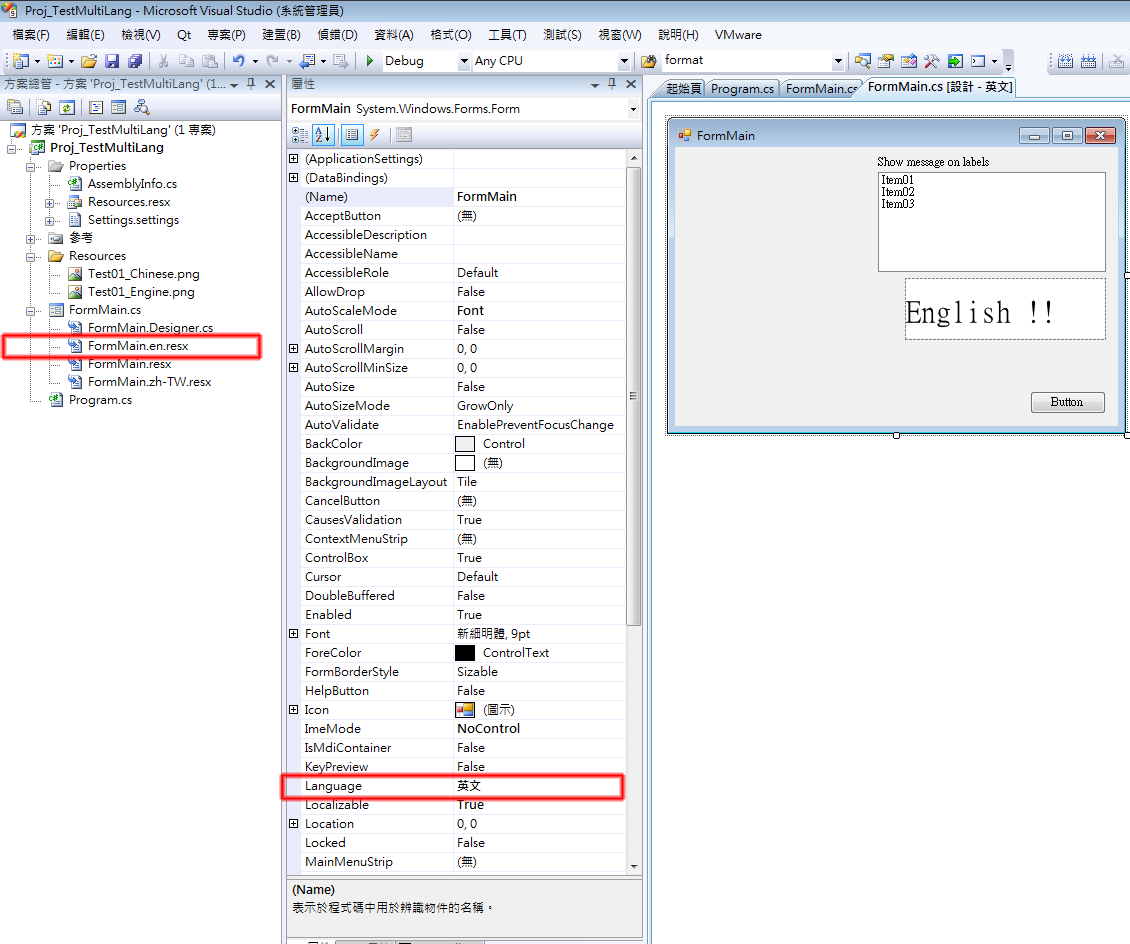Expand the (ApplicationSettings) property
The width and height of the screenshot is (1130, 944).
(x=293, y=159)
